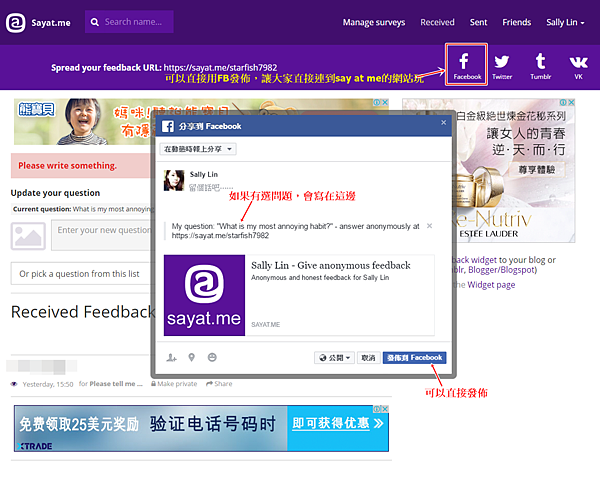
Task: Tag friends icon in Facebook dialog
Action: [x=171, y=357]
